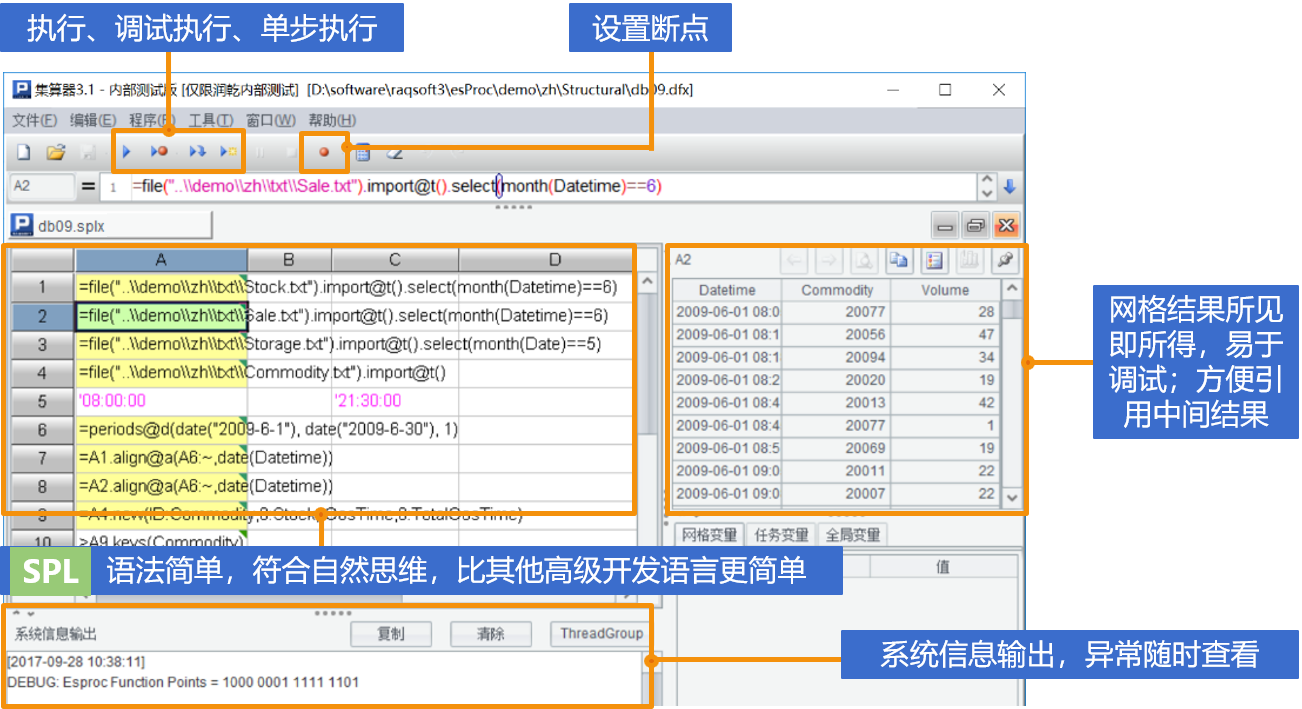Image resolution: width=1302 pixels, height=709 pixels.
Task: Select column header C in the grid
Action: point(395,260)
